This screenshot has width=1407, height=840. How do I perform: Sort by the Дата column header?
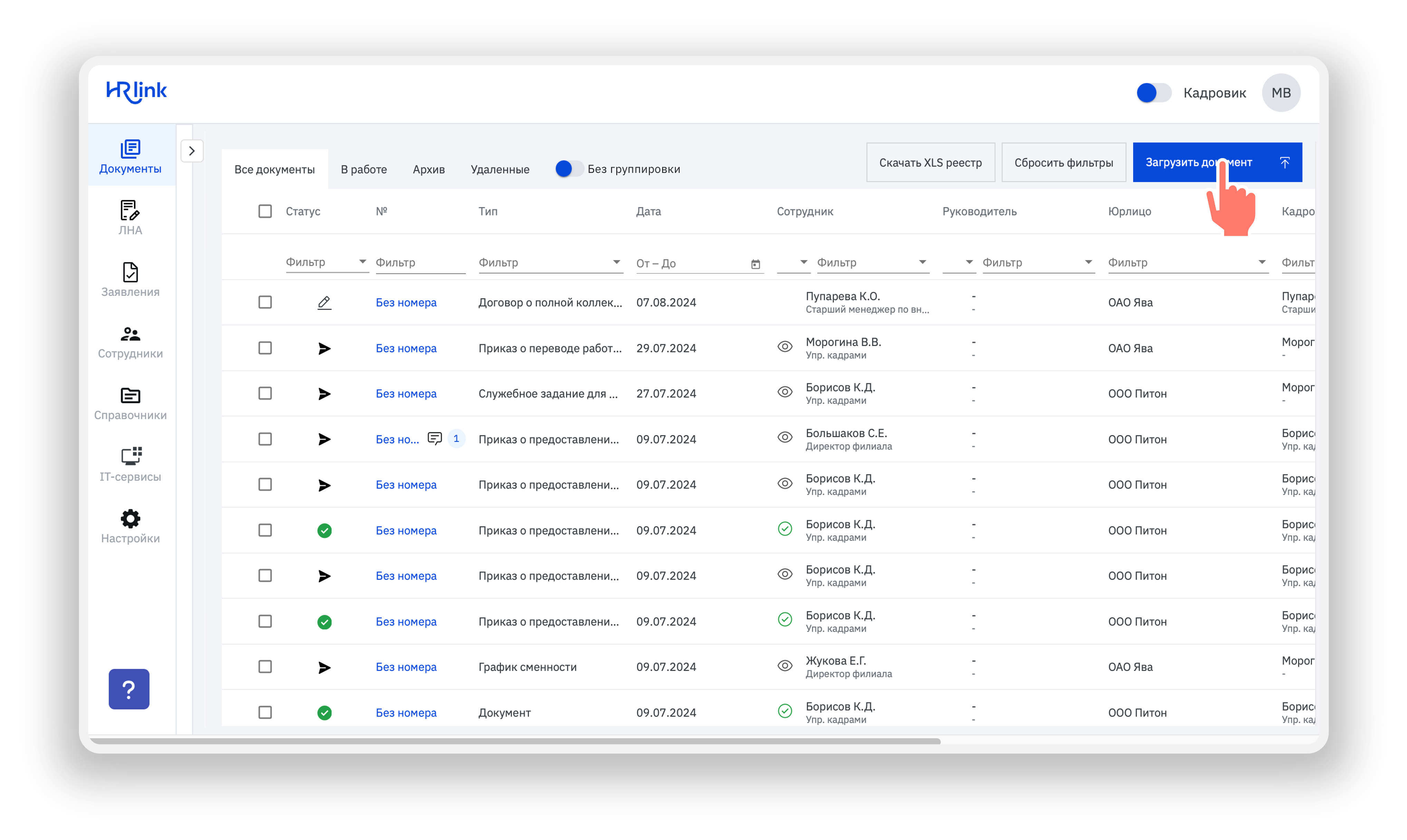point(648,211)
